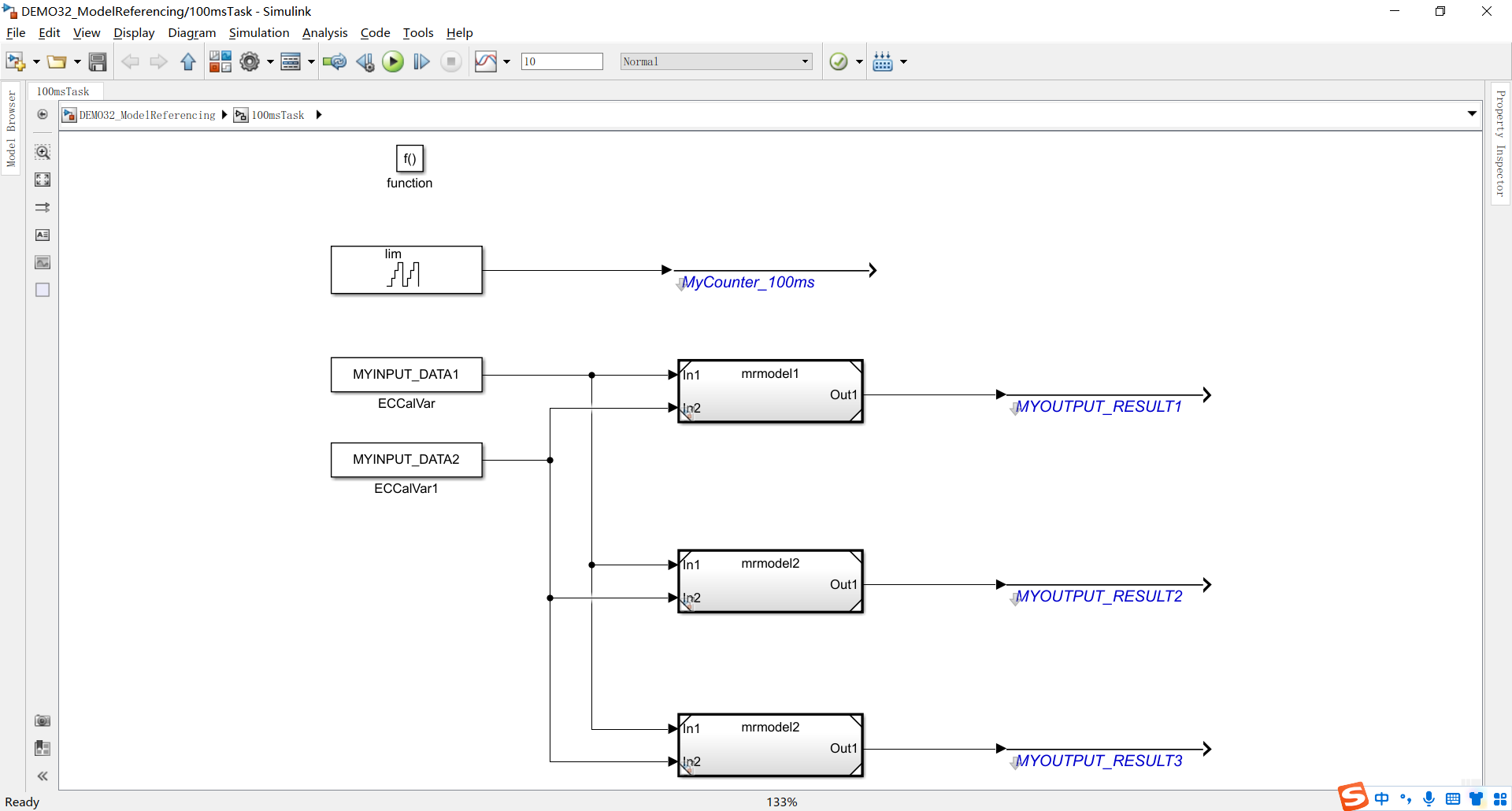Expand the Open recent files arrow
Viewport: 1512px width, 811px height.
point(77,61)
